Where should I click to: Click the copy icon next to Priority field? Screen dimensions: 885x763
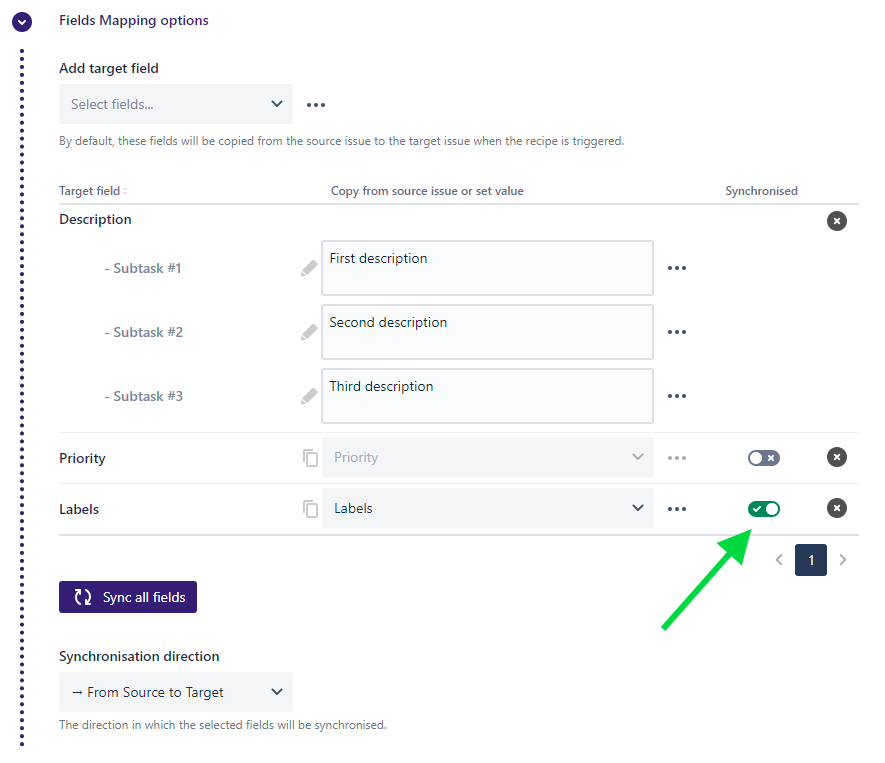(310, 458)
